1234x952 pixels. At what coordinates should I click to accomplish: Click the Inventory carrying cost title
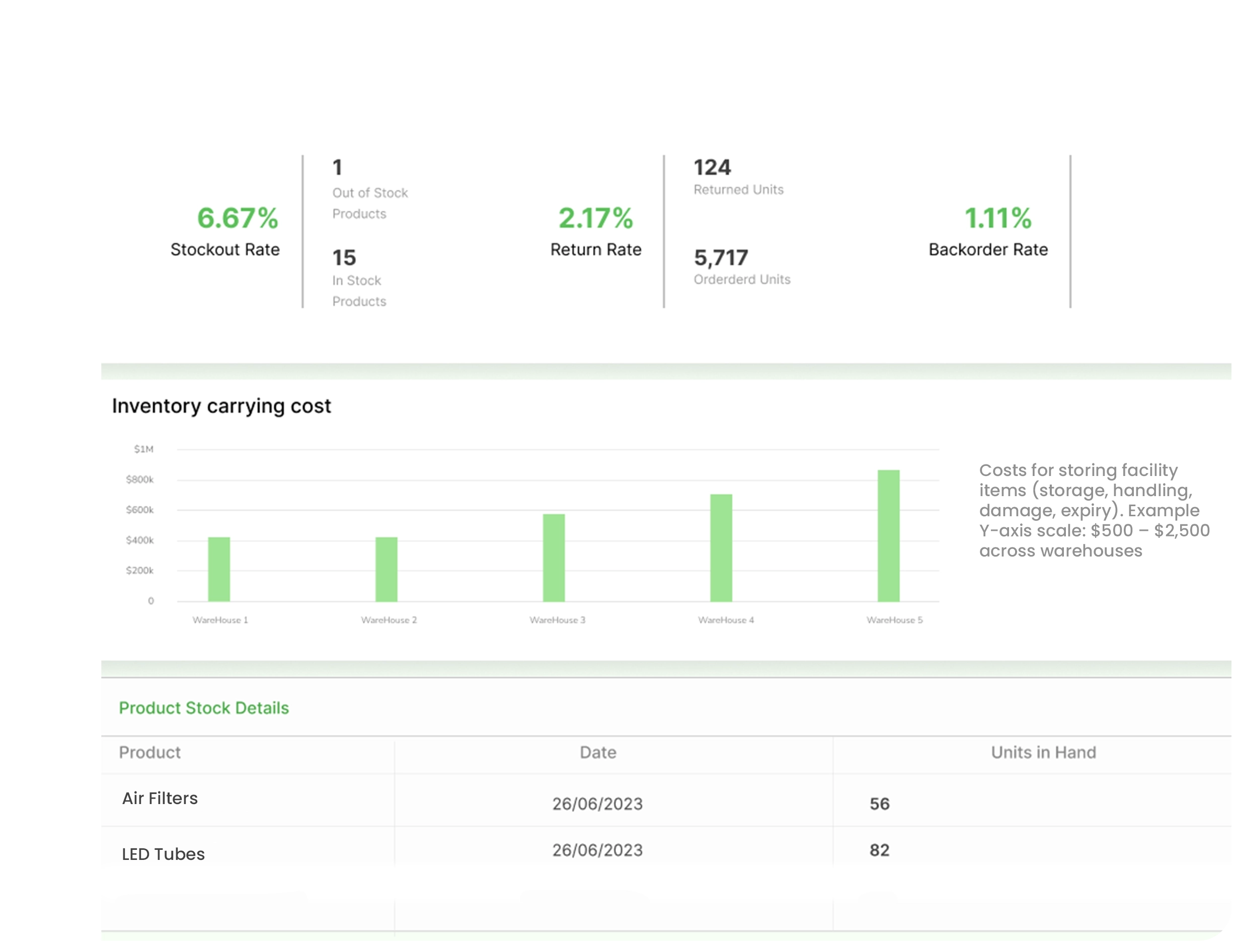click(x=222, y=406)
